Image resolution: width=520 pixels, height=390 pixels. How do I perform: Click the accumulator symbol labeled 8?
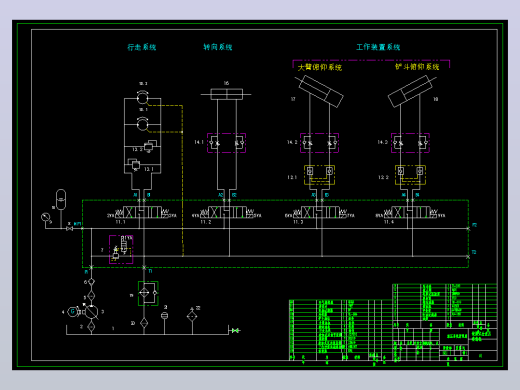[61, 199]
